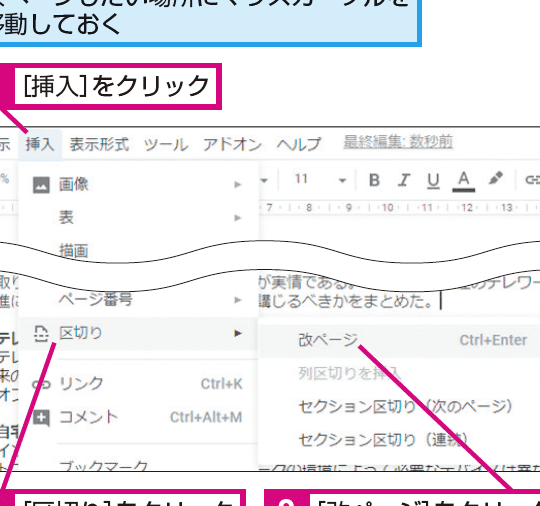Click the image icon beside 画像

[41, 185]
